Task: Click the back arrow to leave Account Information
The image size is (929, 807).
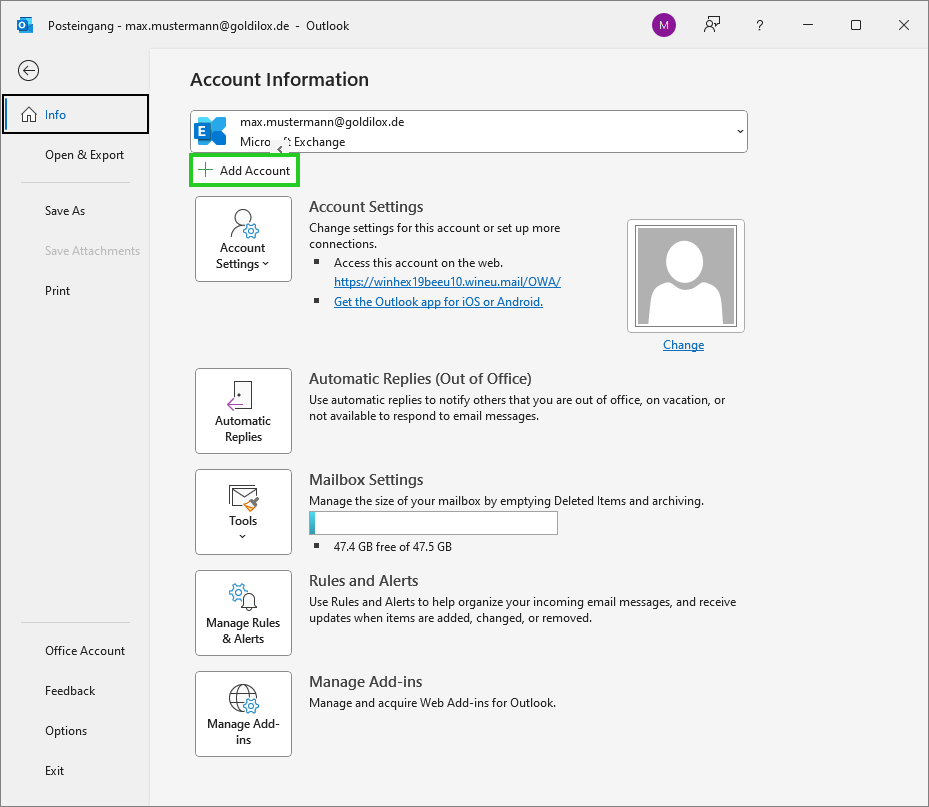Action: tap(28, 70)
